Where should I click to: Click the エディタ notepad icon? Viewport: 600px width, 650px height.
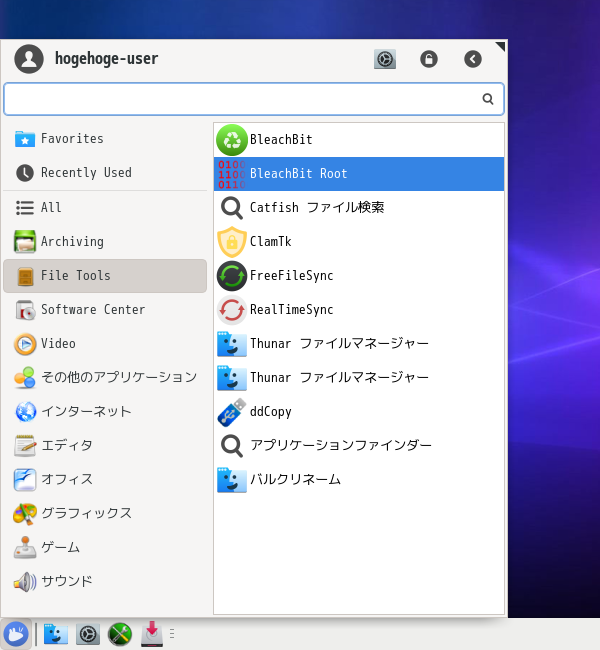25,446
